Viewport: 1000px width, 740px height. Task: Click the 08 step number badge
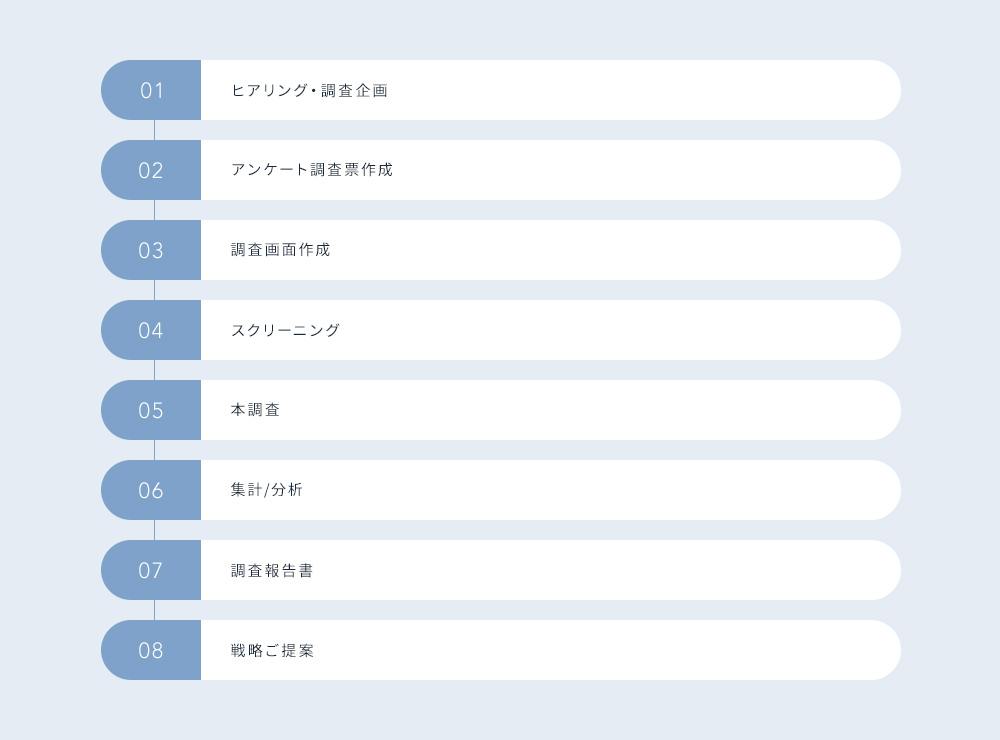pyautogui.click(x=151, y=650)
